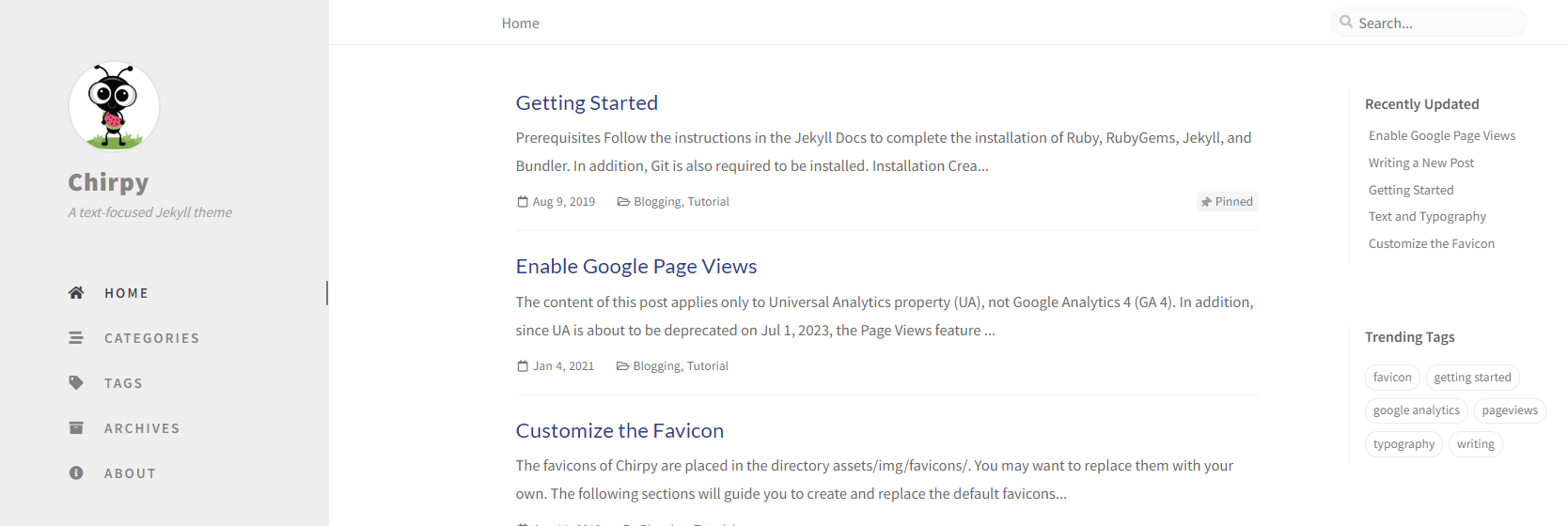This screenshot has width=1568, height=526.
Task: Click the Archives box icon
Action: [x=76, y=428]
